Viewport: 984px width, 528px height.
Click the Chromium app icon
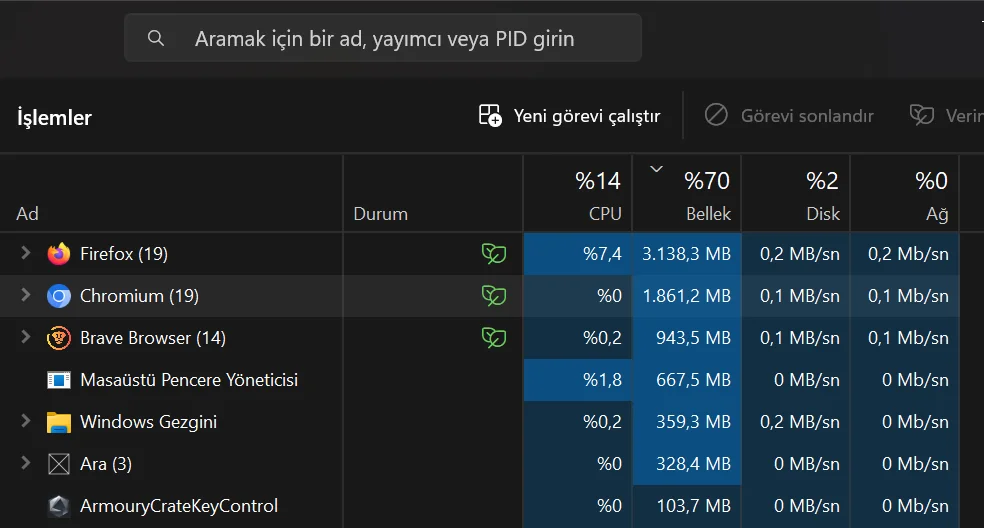(x=59, y=296)
